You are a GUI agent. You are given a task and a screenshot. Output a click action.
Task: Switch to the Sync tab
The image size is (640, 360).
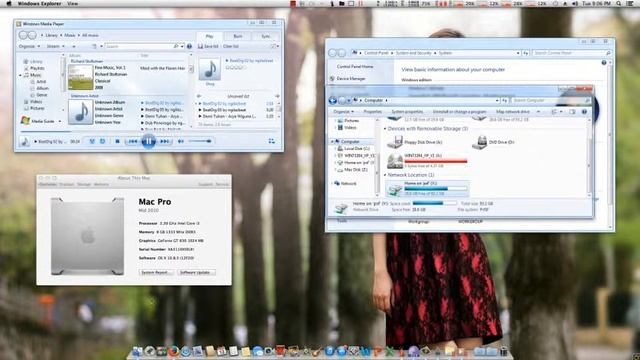point(266,36)
